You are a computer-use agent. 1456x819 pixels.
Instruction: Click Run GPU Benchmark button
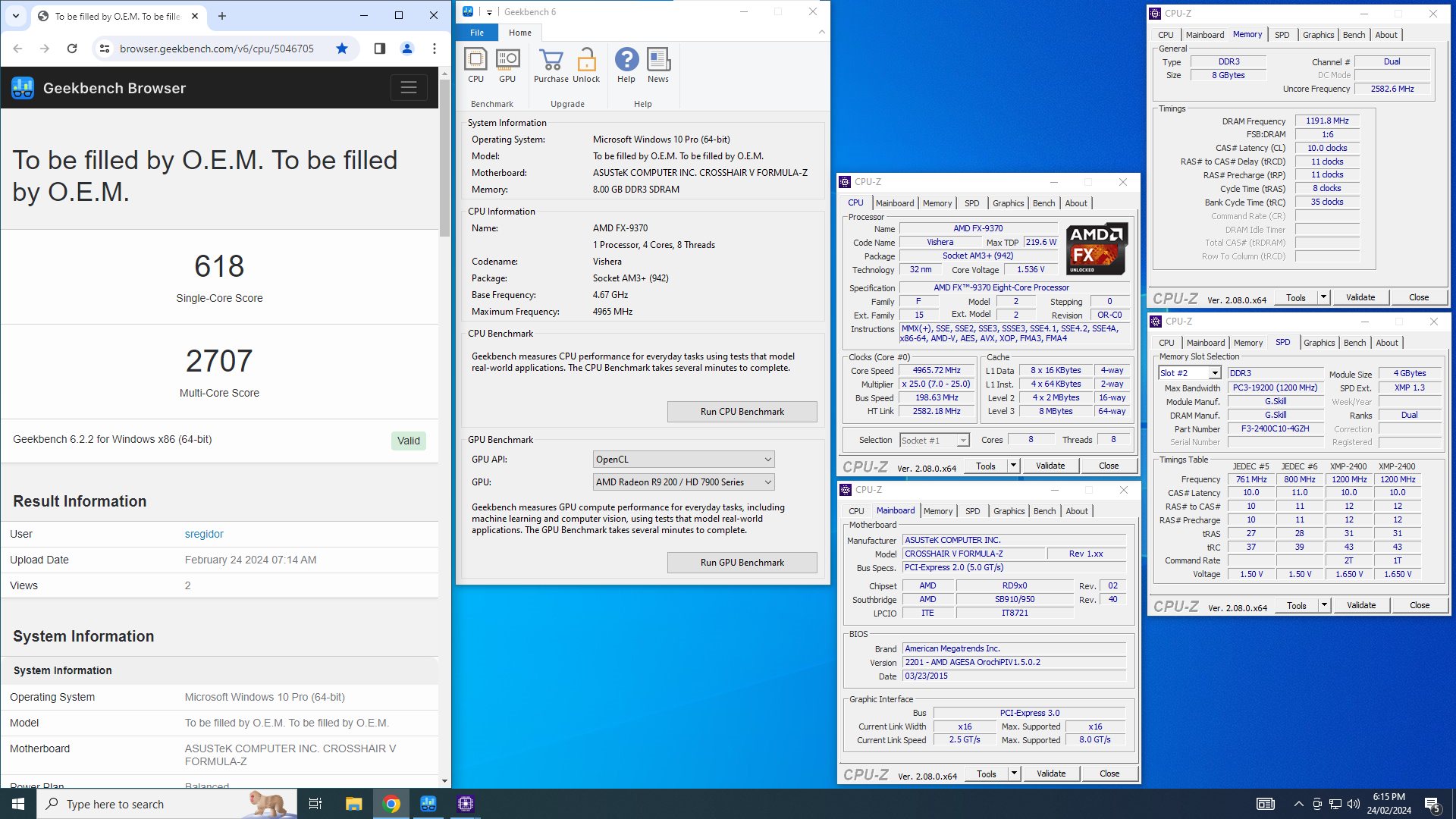point(742,563)
